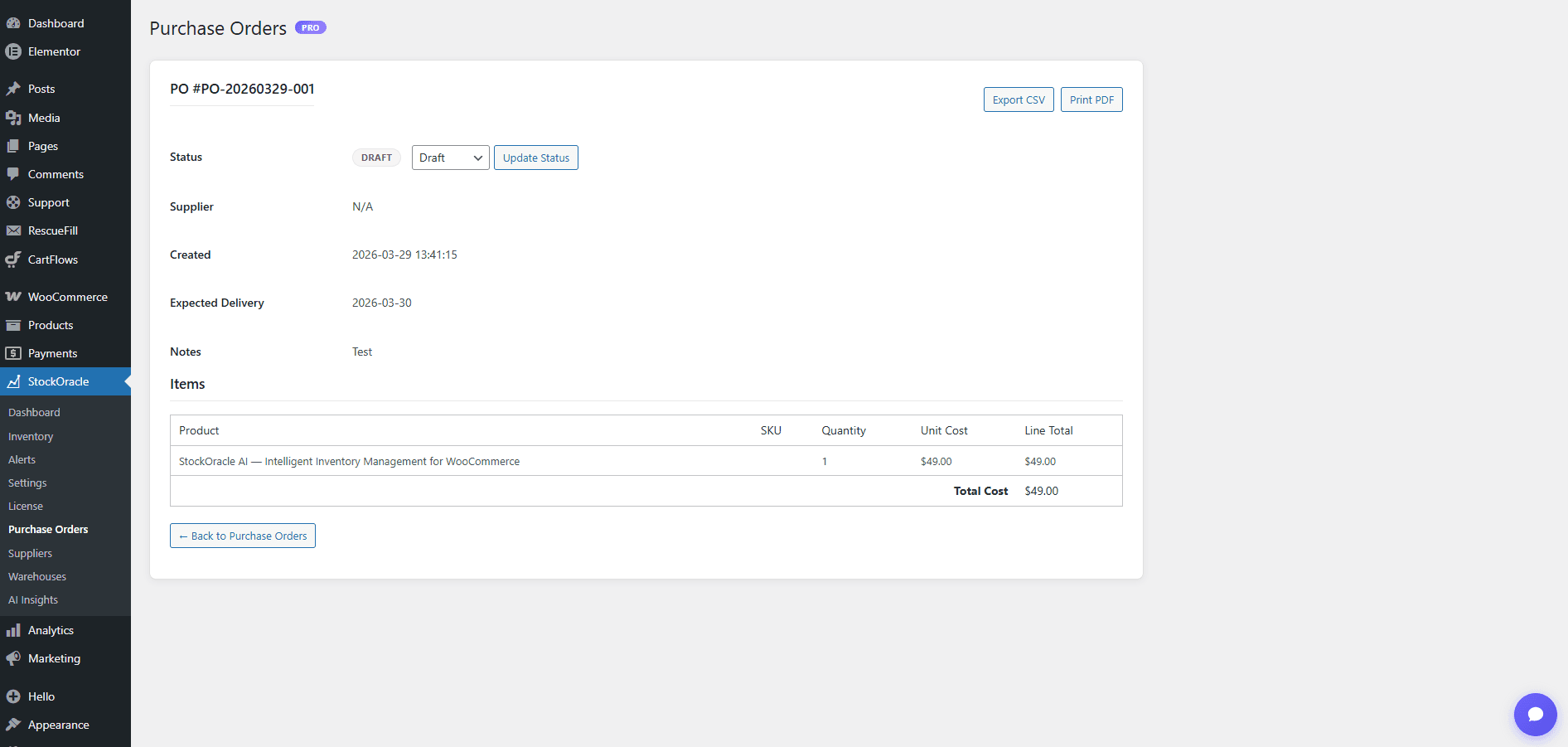
Task: Open the Payments menu
Action: (53, 353)
